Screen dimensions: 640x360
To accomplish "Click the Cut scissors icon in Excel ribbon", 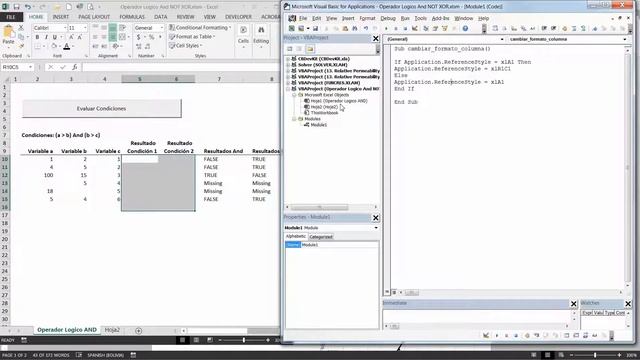I will pos(21,28).
